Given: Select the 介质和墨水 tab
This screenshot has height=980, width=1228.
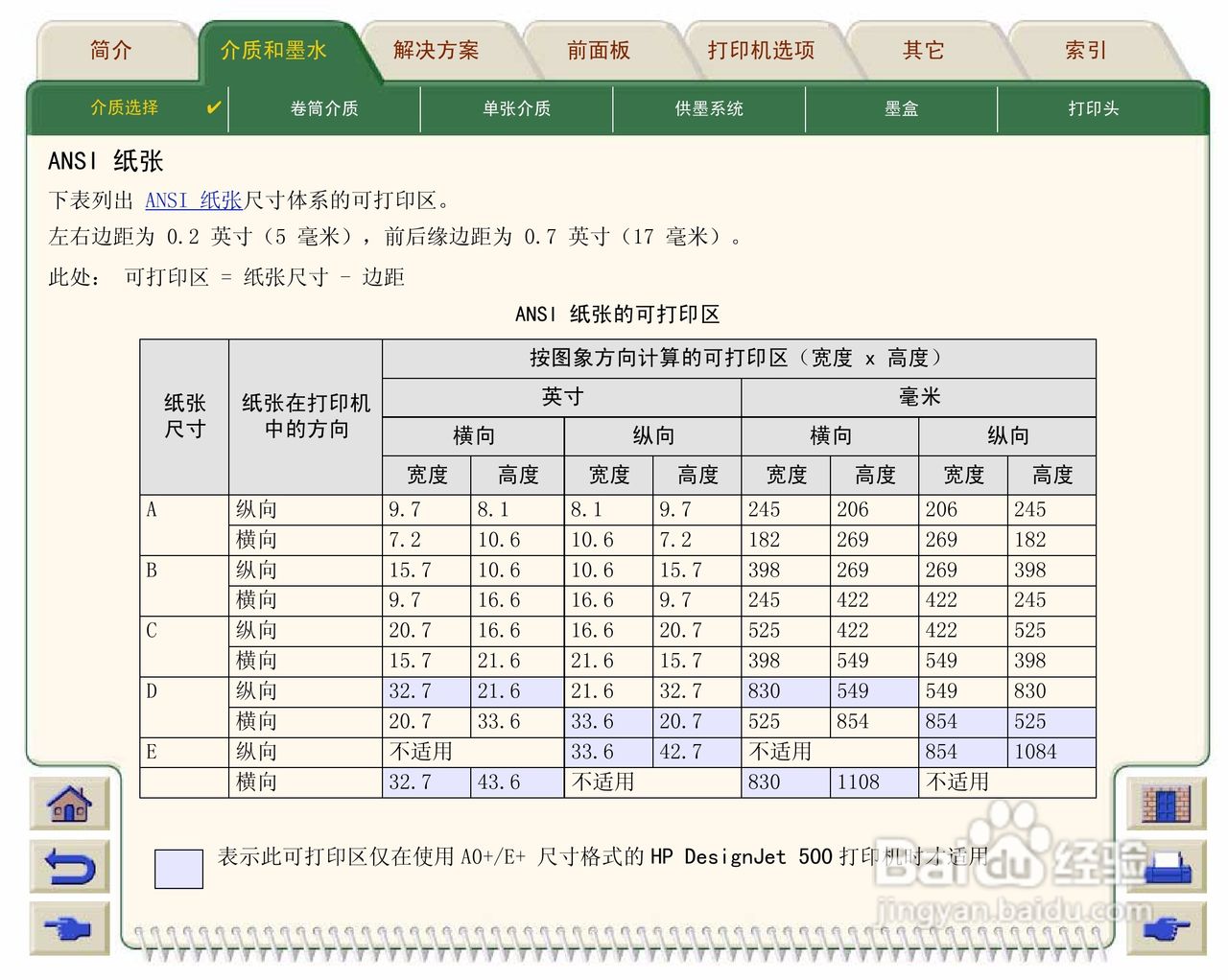Looking at the screenshot, I should coord(274,51).
